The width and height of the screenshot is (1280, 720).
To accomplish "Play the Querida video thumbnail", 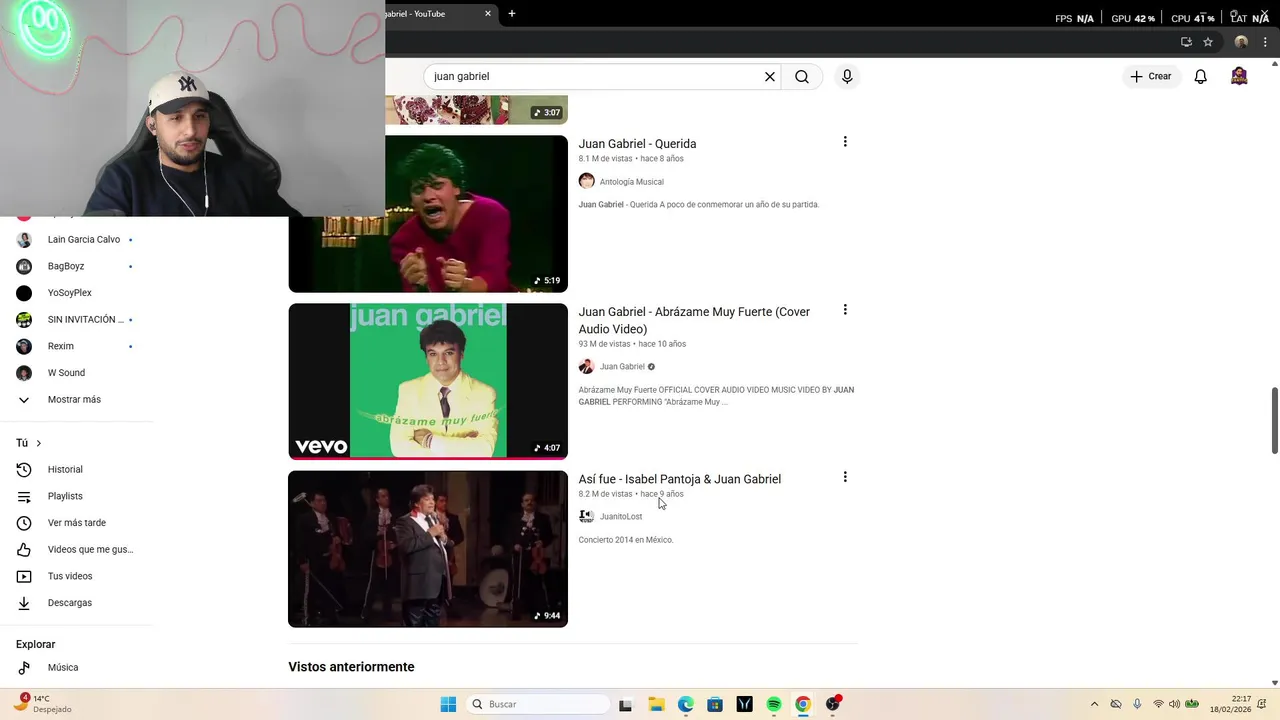I will tap(428, 214).
